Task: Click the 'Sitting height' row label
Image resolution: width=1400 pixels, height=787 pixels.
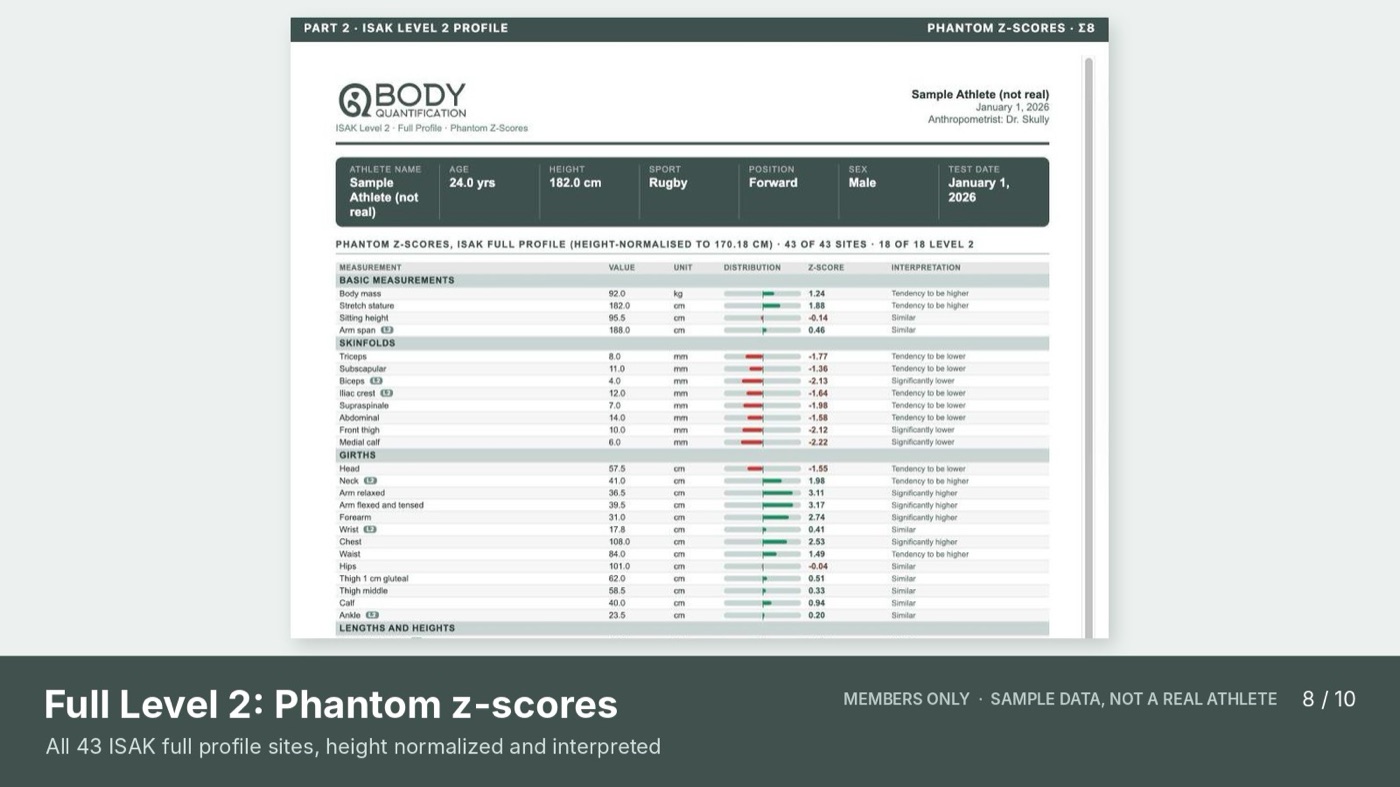Action: click(363, 318)
